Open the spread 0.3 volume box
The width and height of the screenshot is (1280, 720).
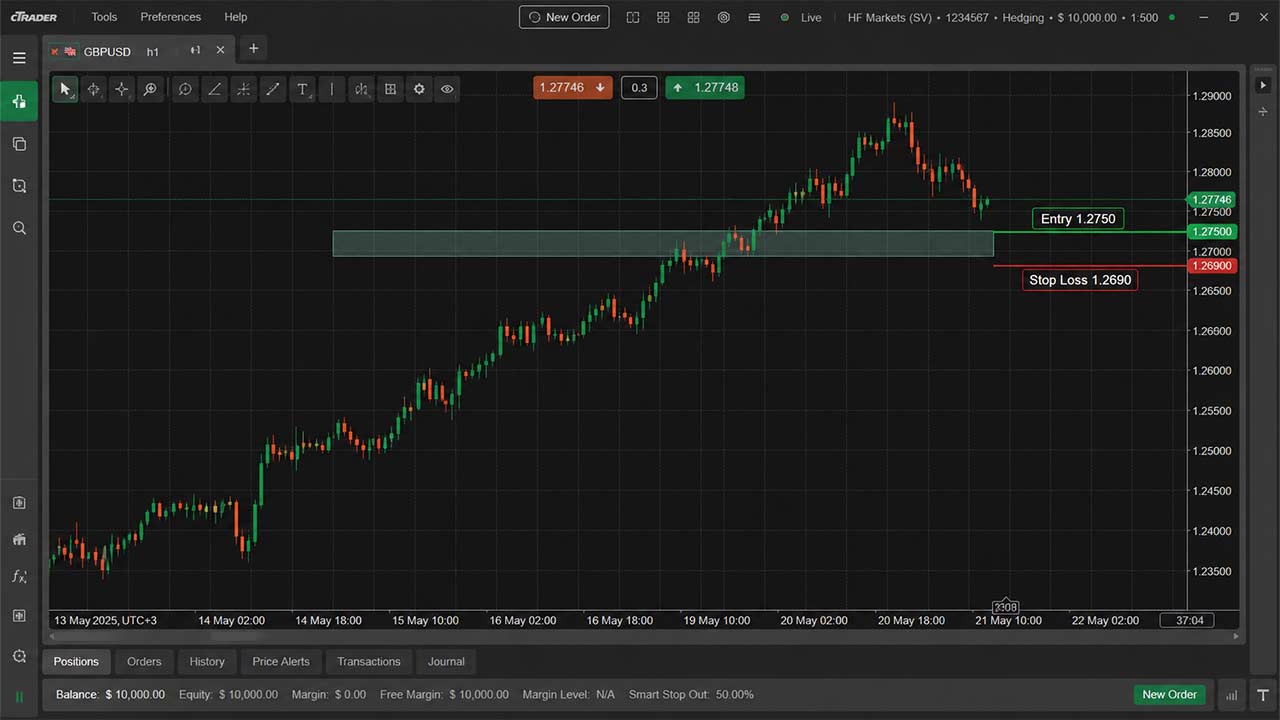coord(639,88)
